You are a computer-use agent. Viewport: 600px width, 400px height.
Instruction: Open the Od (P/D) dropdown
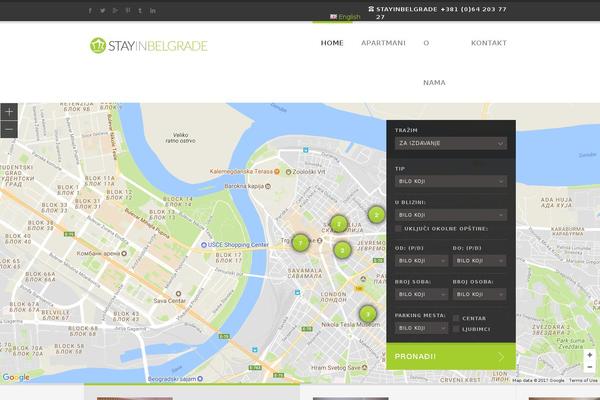point(421,261)
